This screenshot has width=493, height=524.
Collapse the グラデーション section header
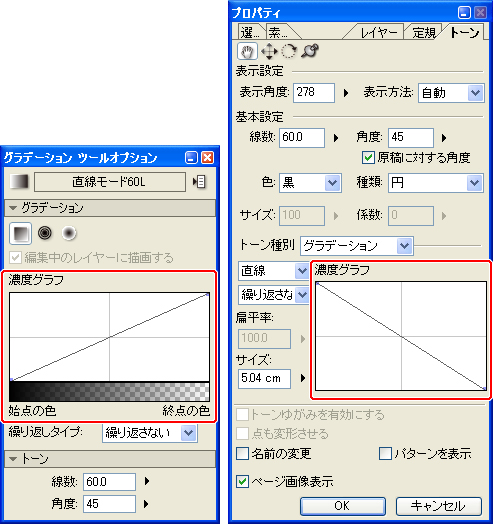tap(110, 208)
